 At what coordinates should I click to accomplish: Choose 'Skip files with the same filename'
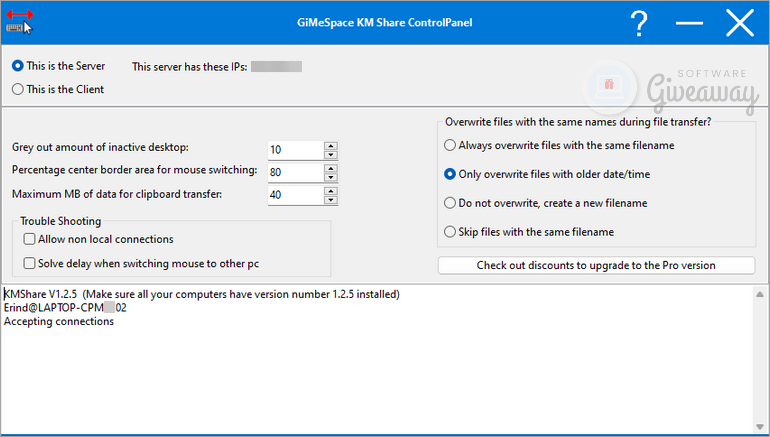click(449, 232)
